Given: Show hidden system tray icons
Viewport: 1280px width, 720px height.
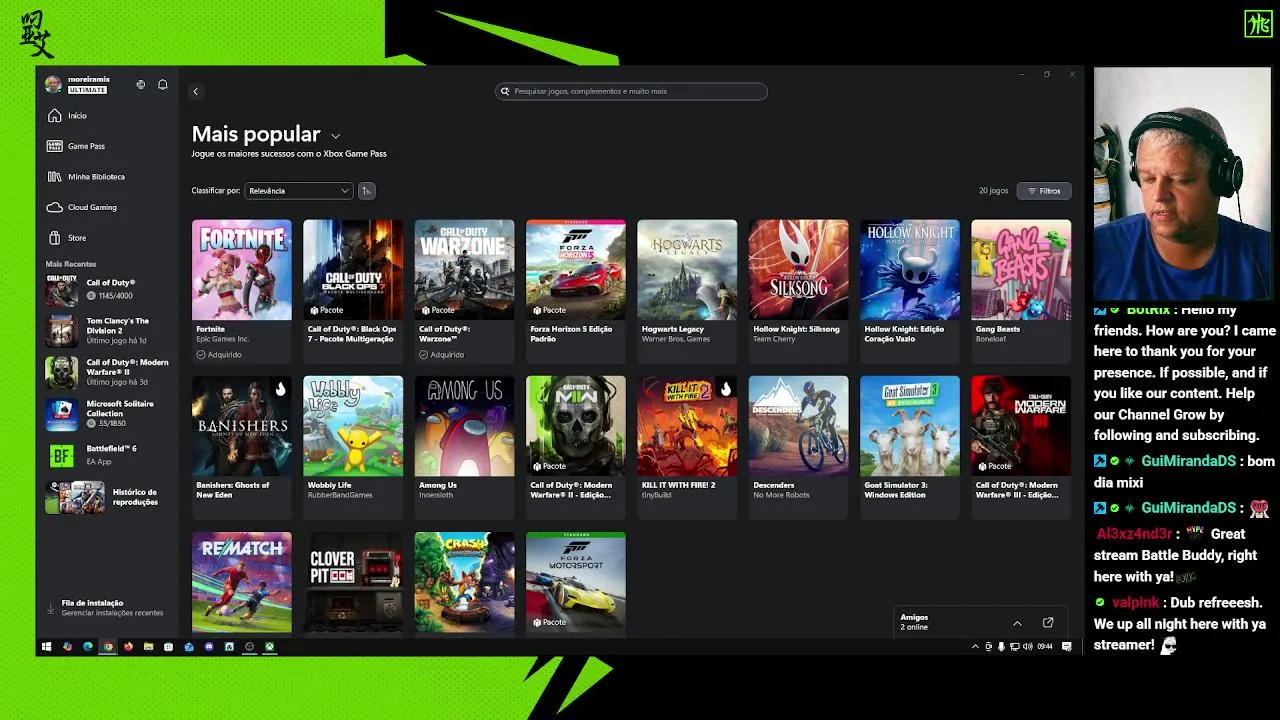Looking at the screenshot, I should pos(975,647).
